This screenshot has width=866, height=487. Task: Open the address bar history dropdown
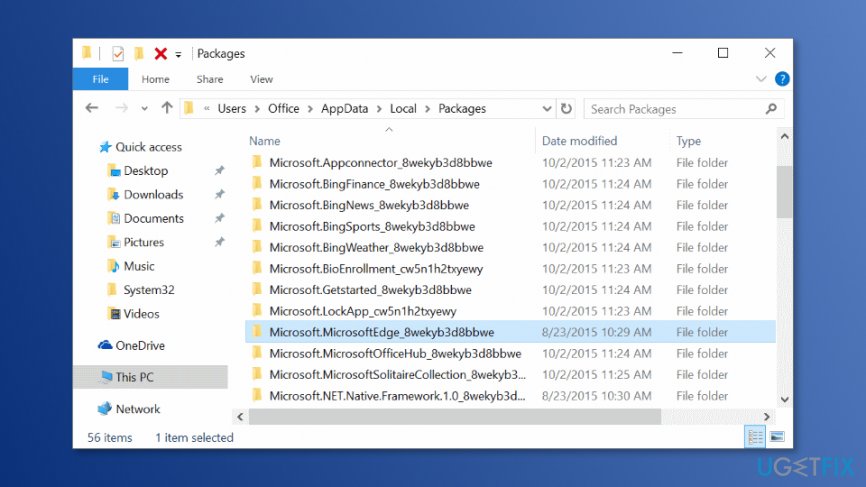(547, 109)
